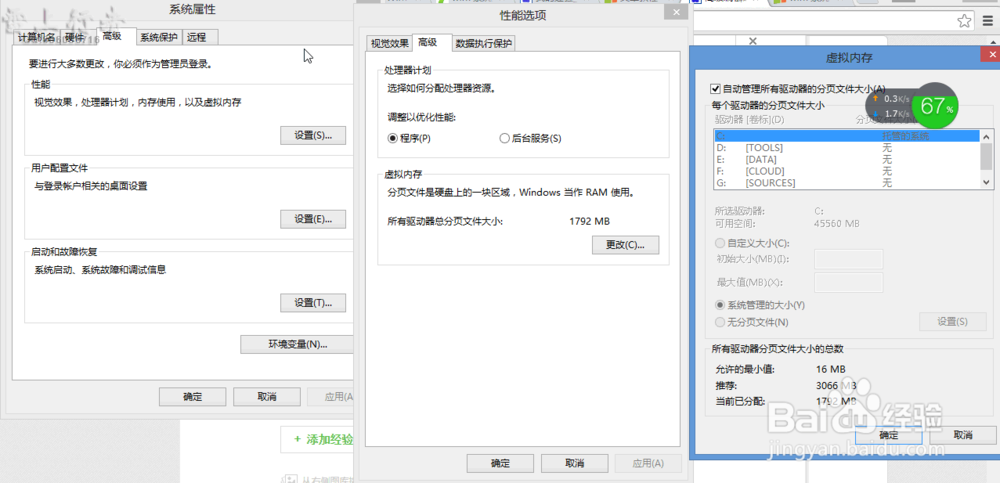Click the X icon on the browser page
Screen dimensions: 1000x483
752,41
